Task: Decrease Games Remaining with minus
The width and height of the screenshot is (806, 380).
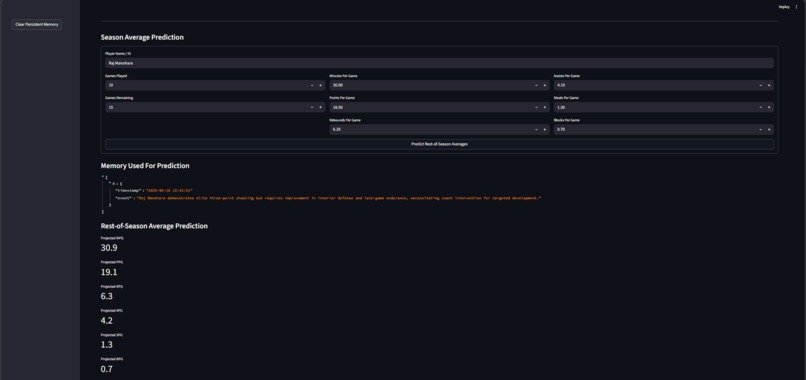Action: [x=312, y=107]
